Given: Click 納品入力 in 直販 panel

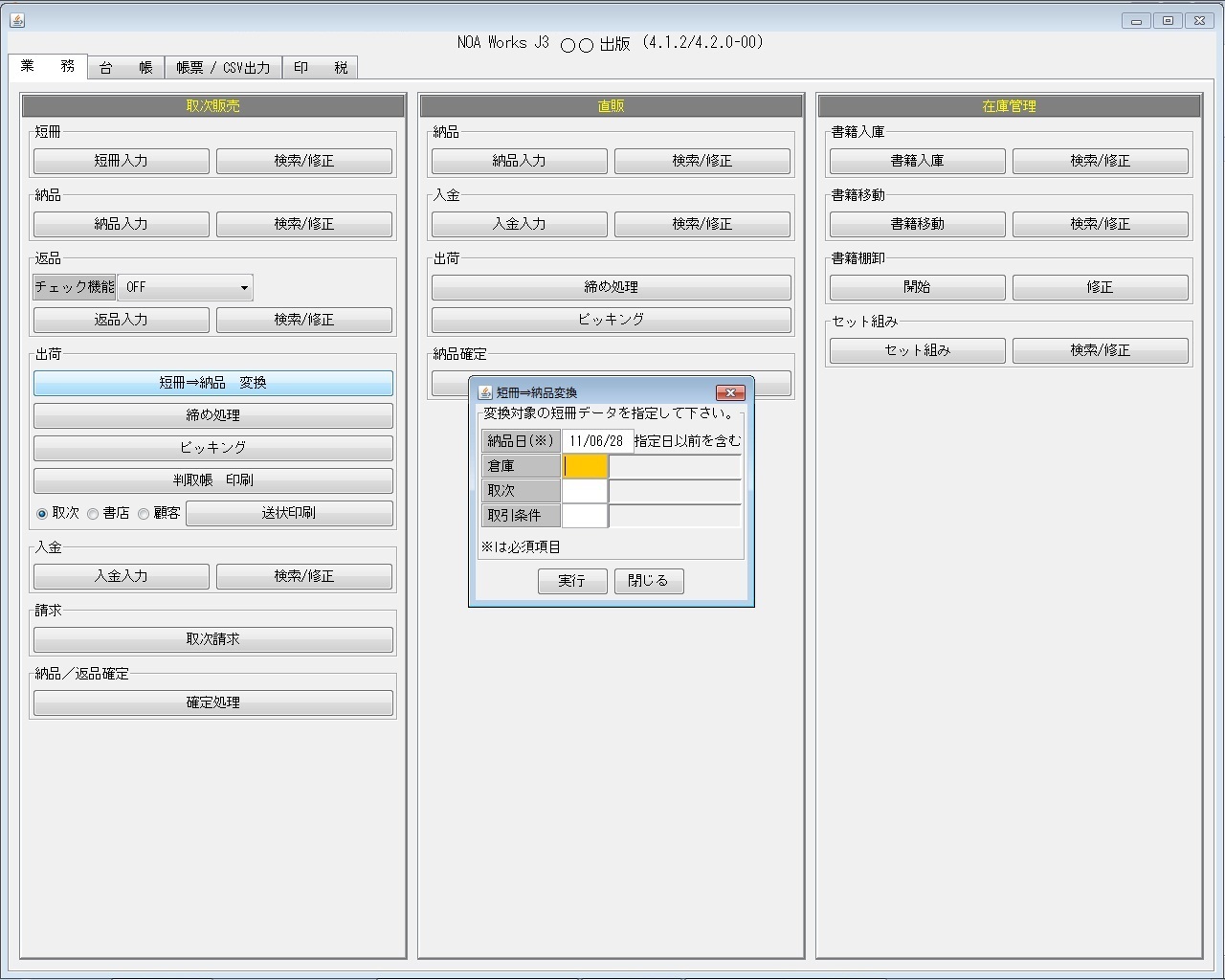Looking at the screenshot, I should (520, 161).
